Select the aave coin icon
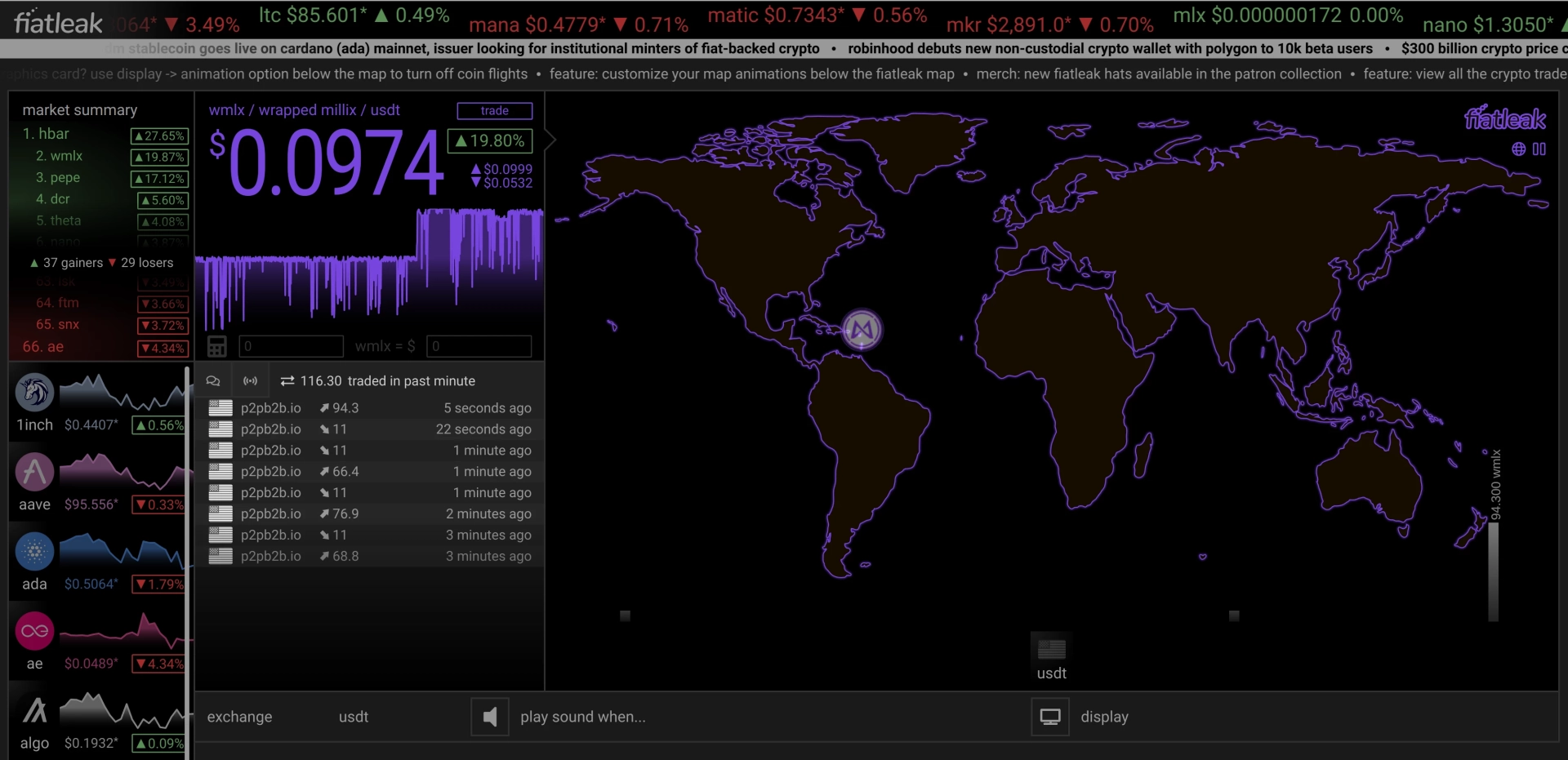1568x760 pixels. [x=34, y=472]
